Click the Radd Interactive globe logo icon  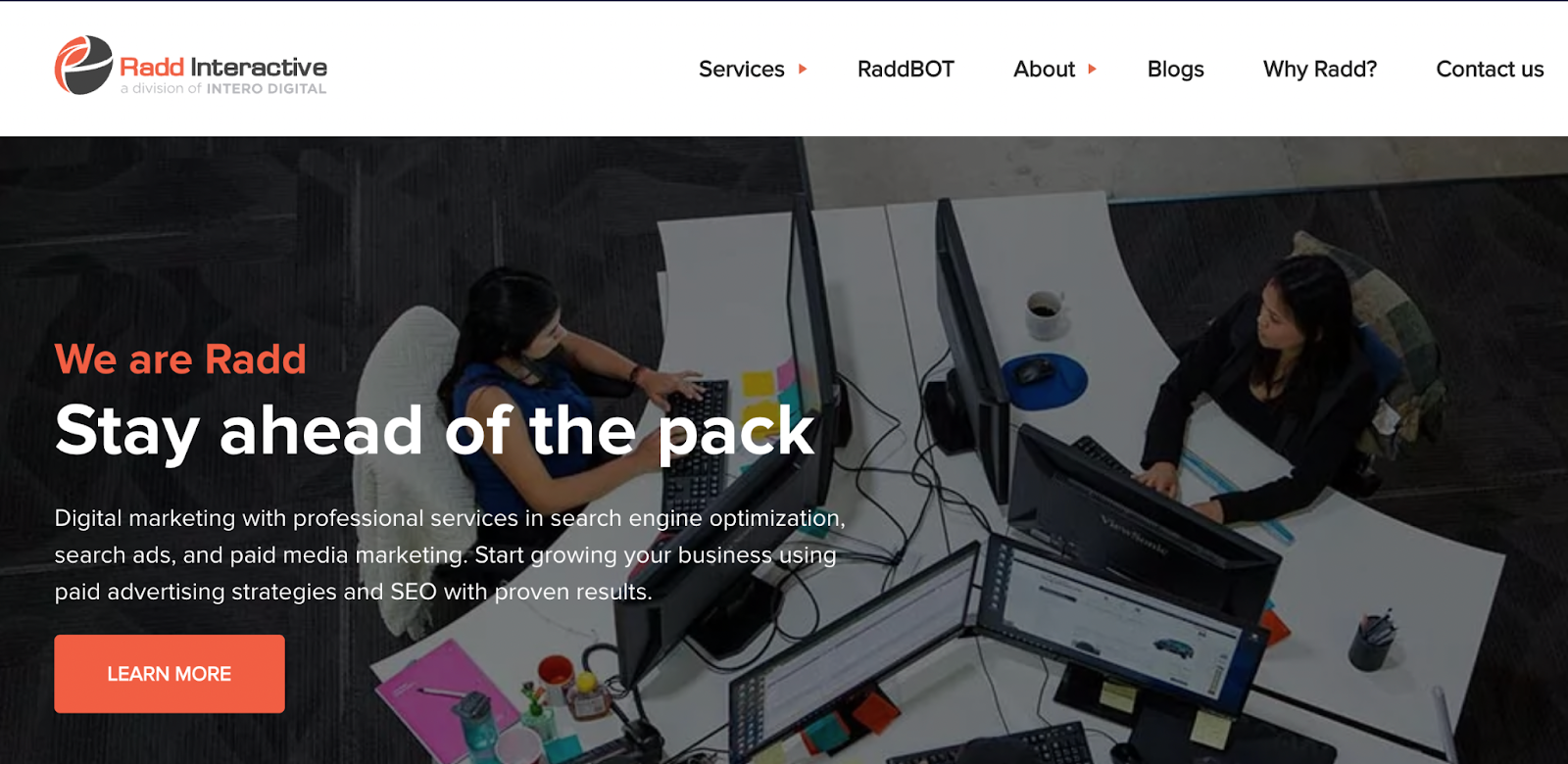point(83,66)
